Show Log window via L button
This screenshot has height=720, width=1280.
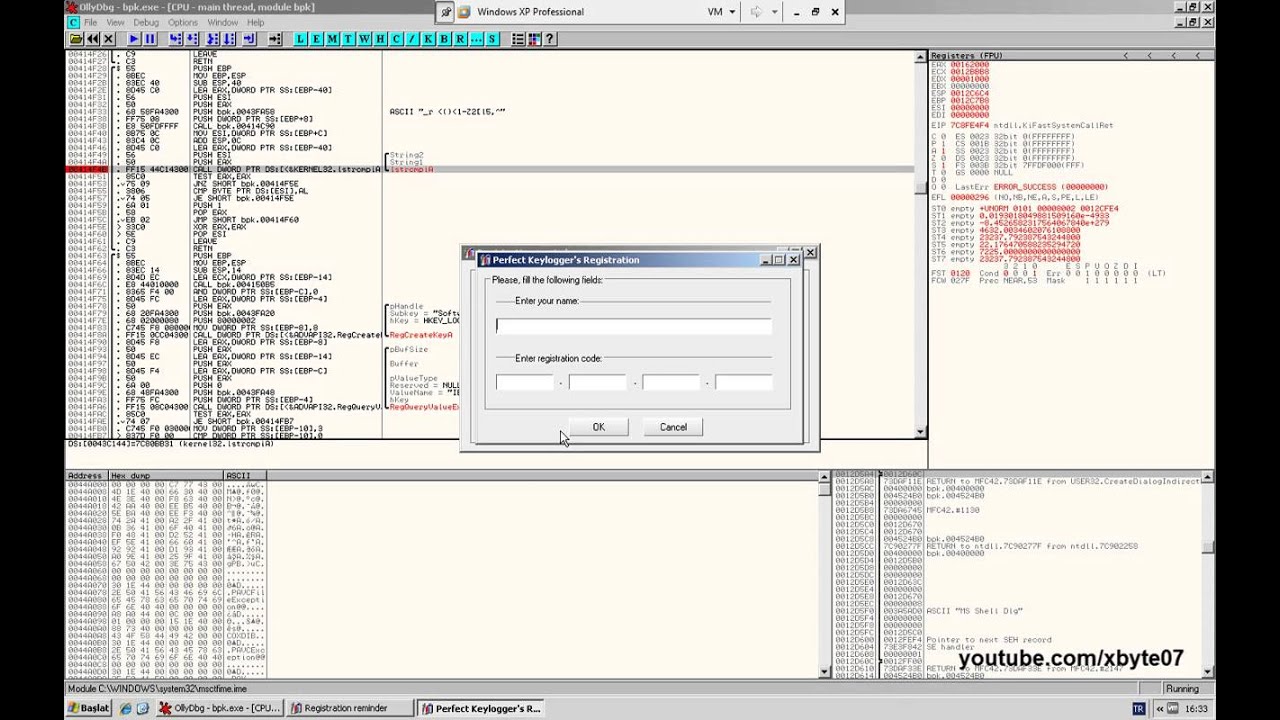point(301,39)
